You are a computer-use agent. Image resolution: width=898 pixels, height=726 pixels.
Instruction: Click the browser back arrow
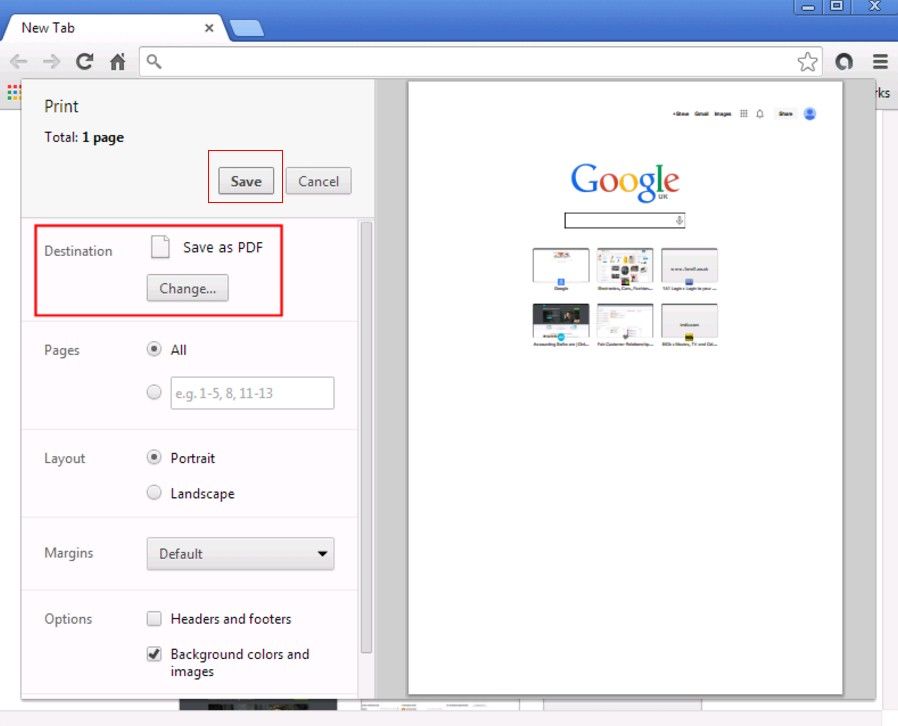pos(19,61)
